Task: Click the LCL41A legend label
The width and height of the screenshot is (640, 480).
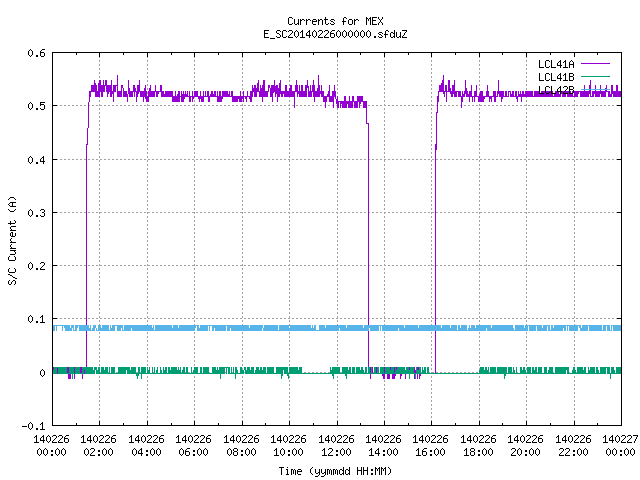Action: 556,64
